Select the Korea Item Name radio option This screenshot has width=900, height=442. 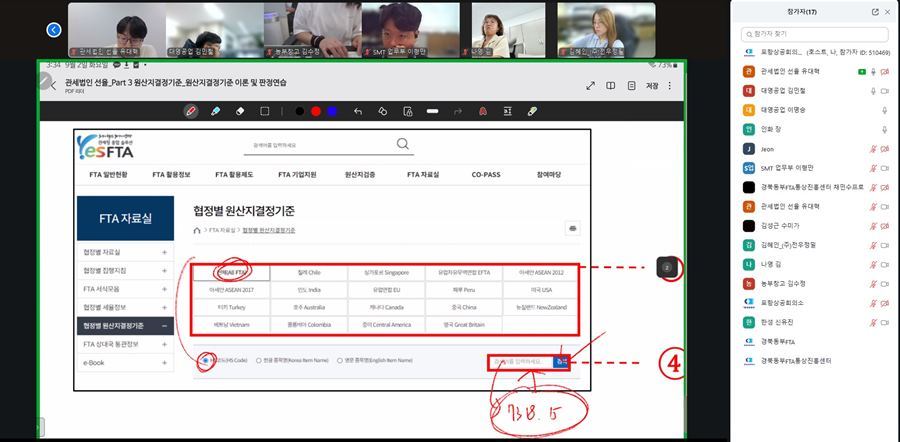(260, 360)
